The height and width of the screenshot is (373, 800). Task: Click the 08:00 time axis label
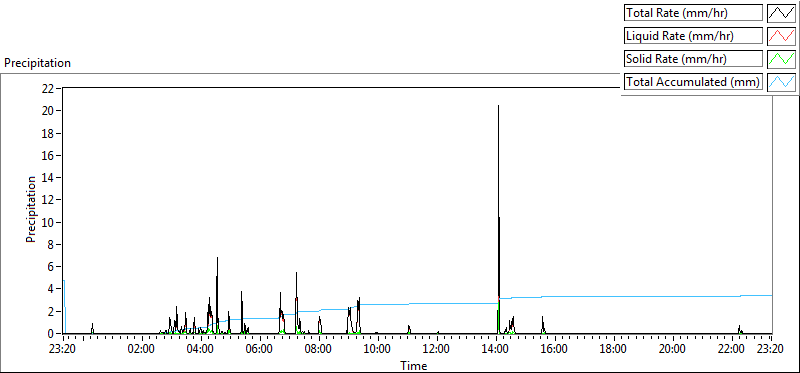[318, 349]
